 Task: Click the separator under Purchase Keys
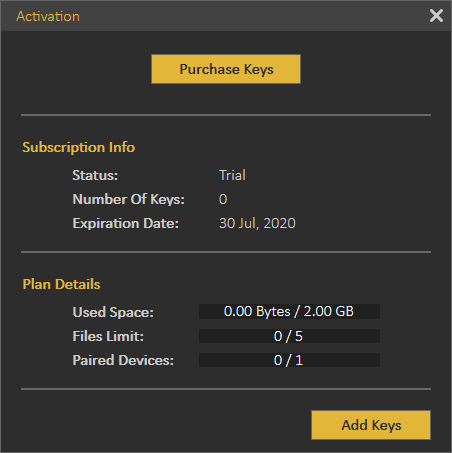pyautogui.click(x=226, y=115)
